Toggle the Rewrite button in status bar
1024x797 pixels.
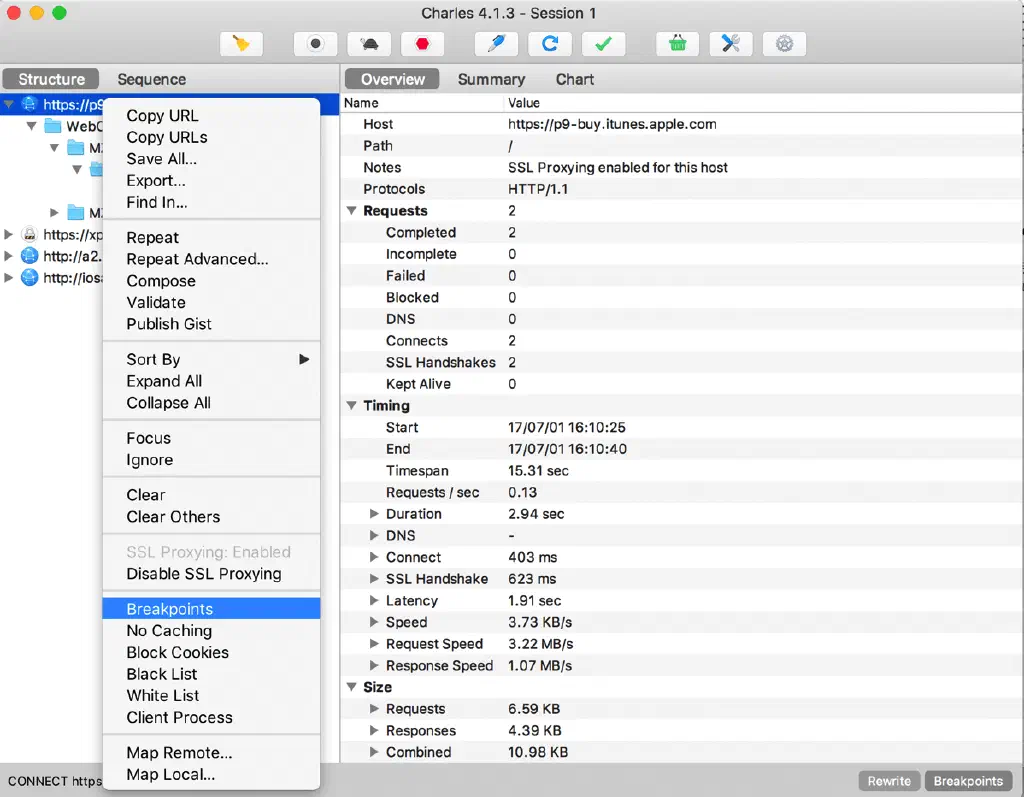point(889,781)
